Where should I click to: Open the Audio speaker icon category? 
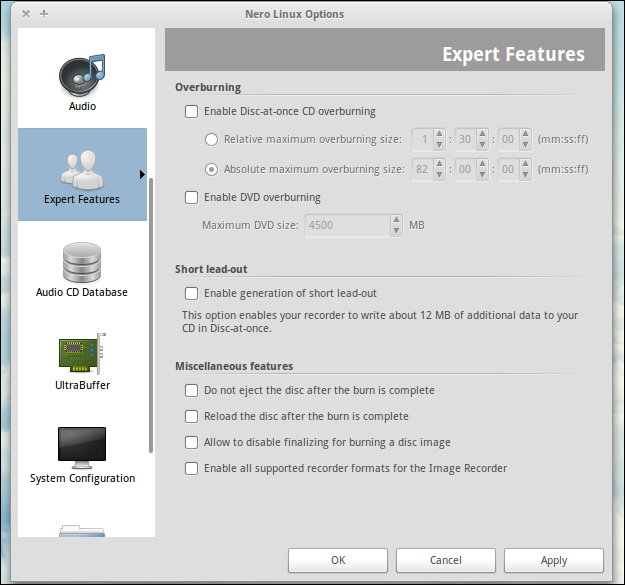[82, 76]
